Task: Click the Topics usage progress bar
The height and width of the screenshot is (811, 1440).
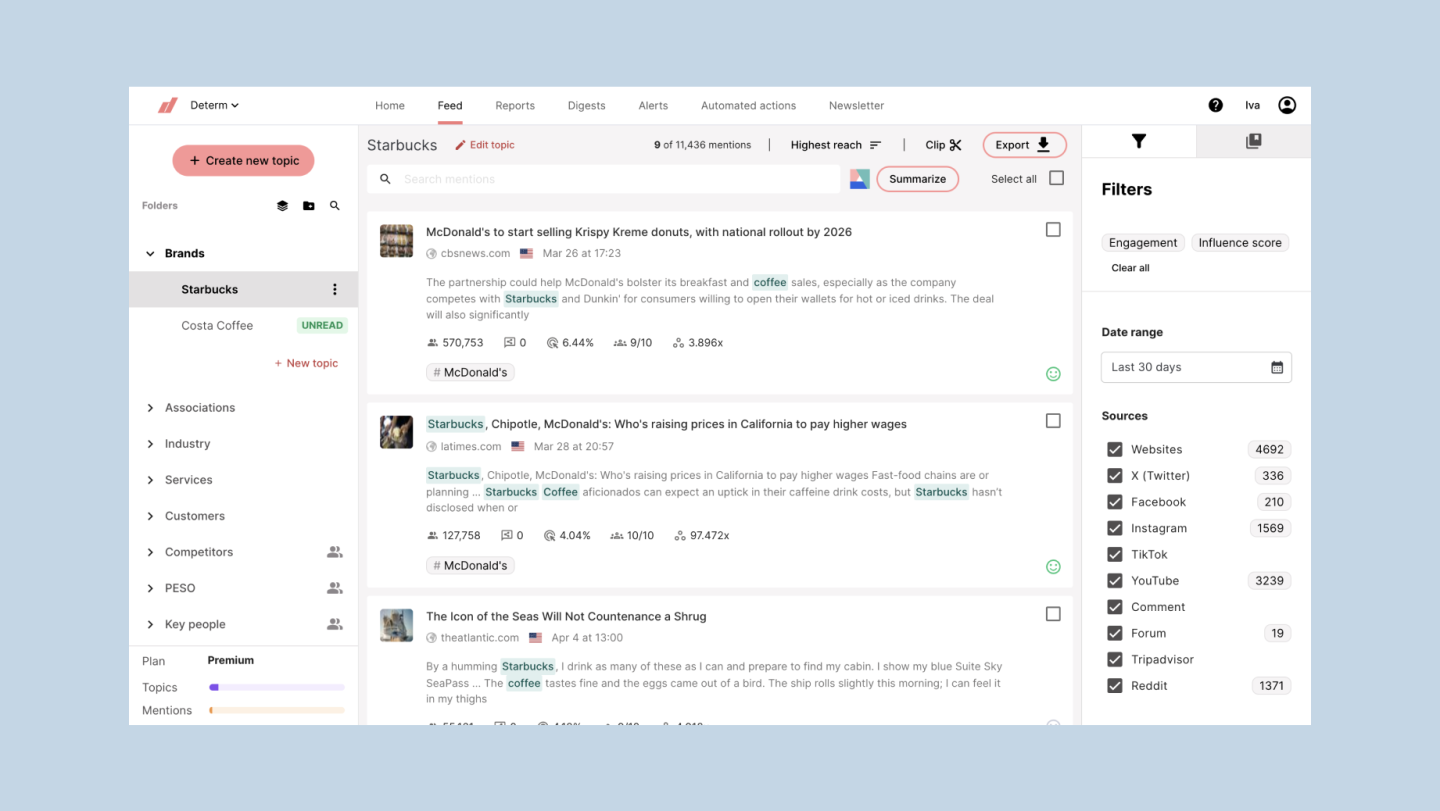Action: [277, 687]
